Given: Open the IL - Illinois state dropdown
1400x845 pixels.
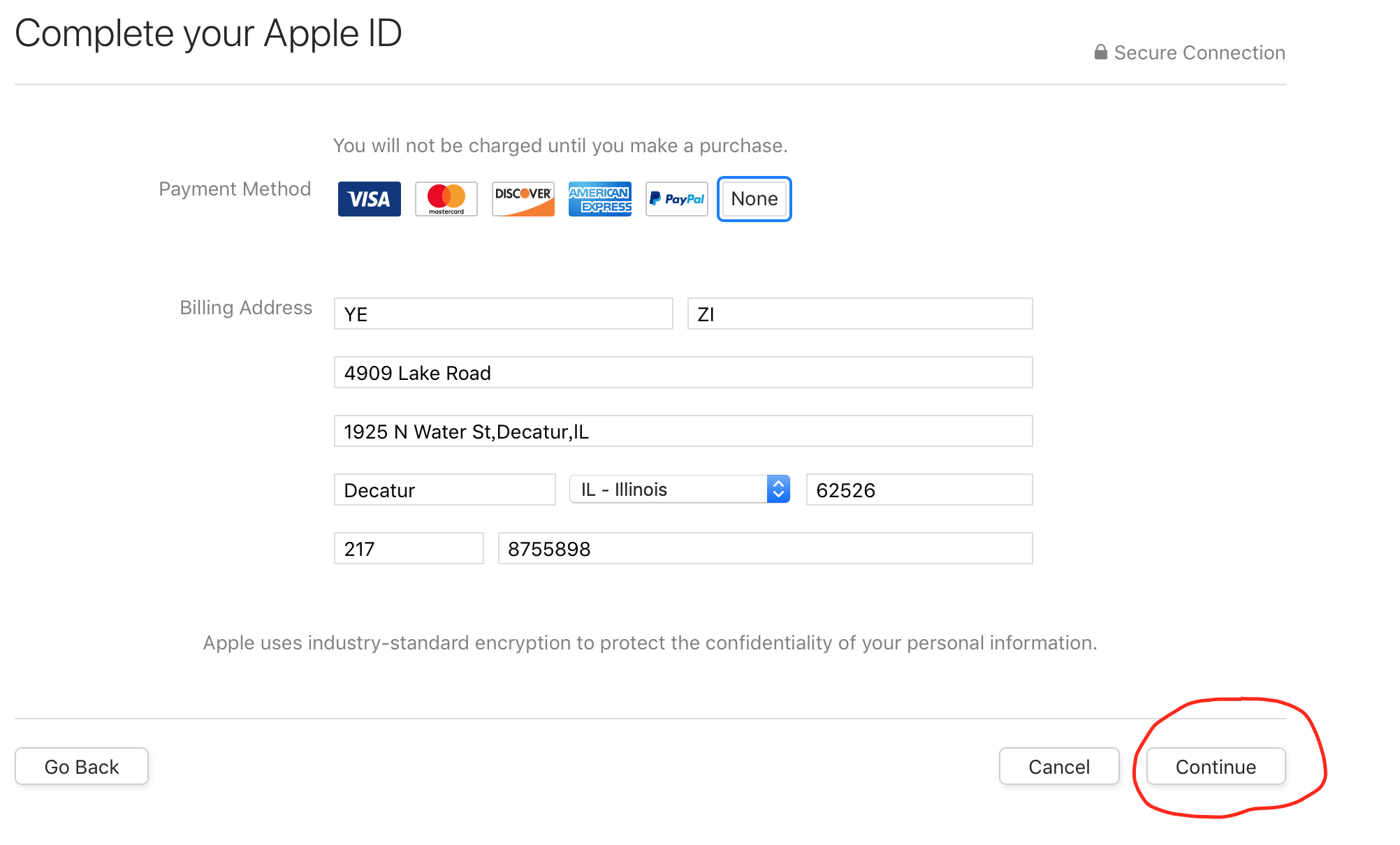Looking at the screenshot, I should pos(679,489).
